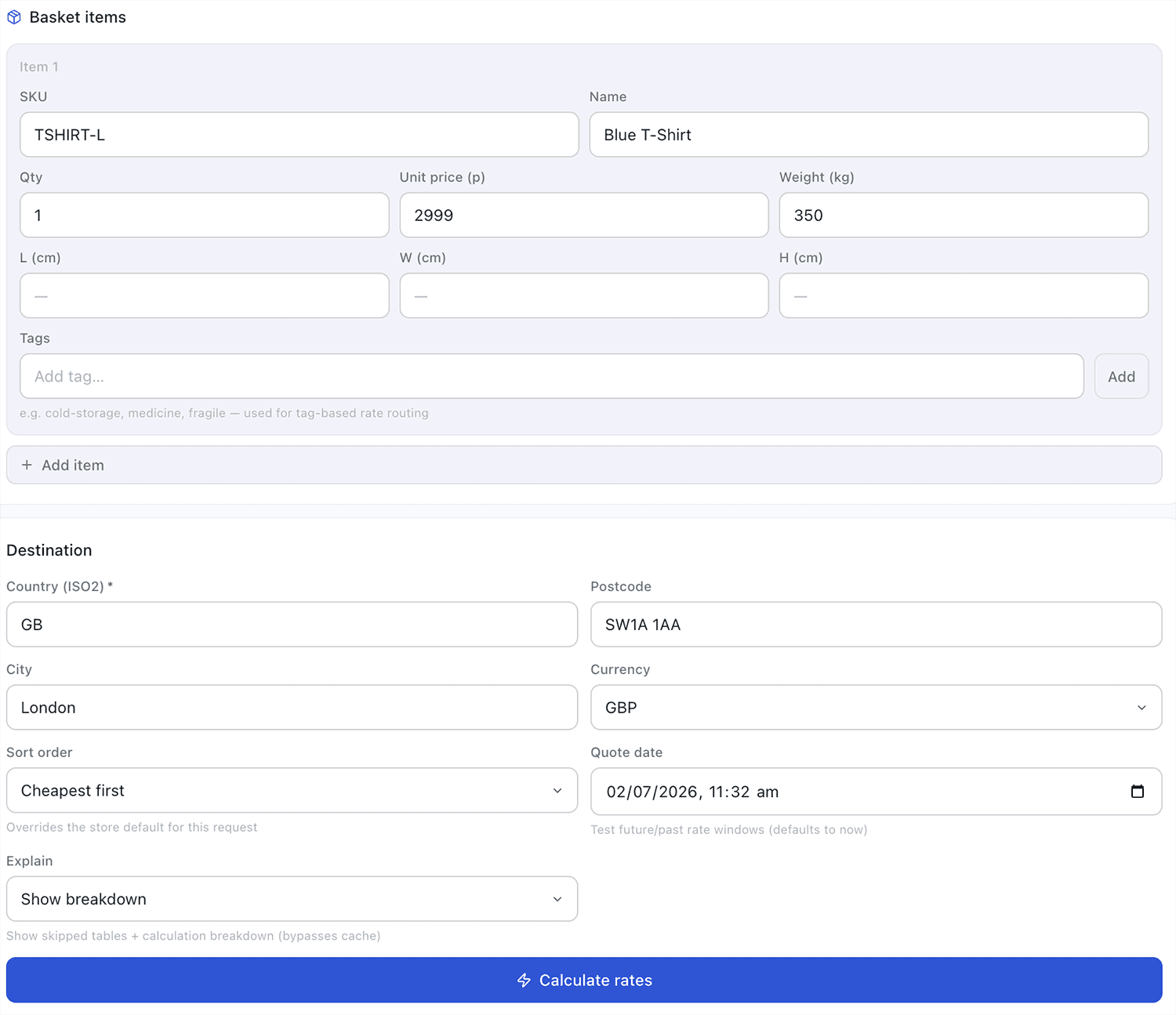Click the Sort order label
This screenshot has width=1176, height=1015.
(39, 752)
